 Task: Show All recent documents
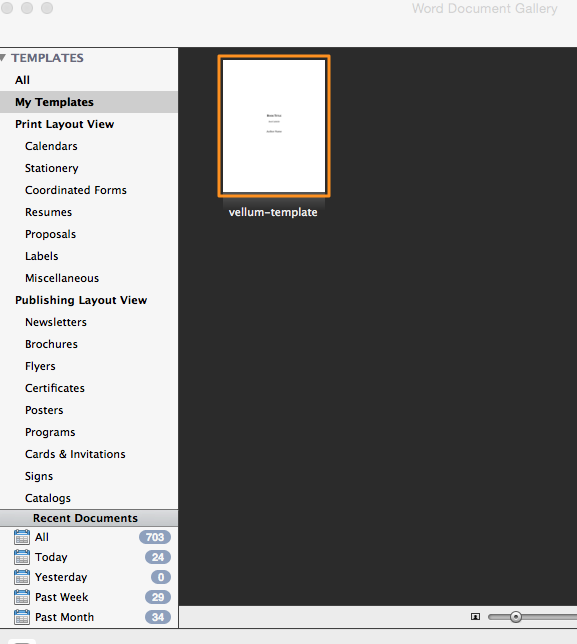(41, 537)
